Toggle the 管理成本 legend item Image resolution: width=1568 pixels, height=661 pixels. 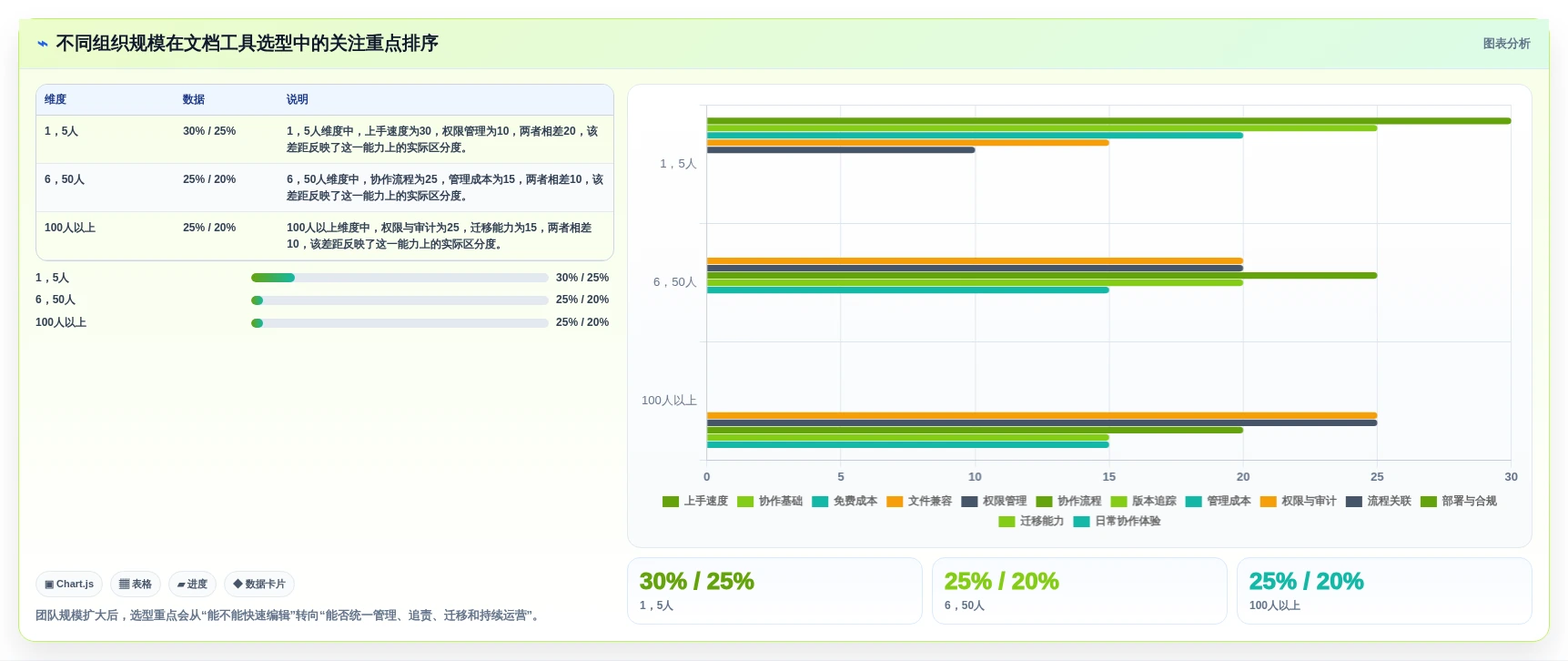(x=1218, y=502)
